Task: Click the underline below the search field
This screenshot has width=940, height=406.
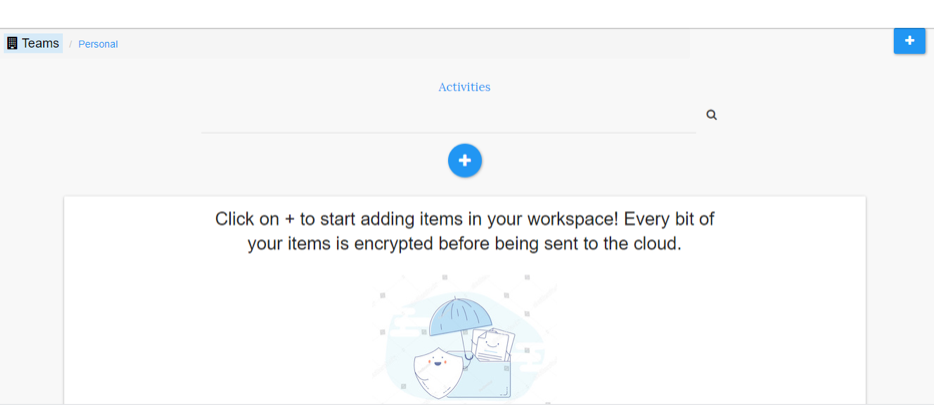Action: click(448, 133)
